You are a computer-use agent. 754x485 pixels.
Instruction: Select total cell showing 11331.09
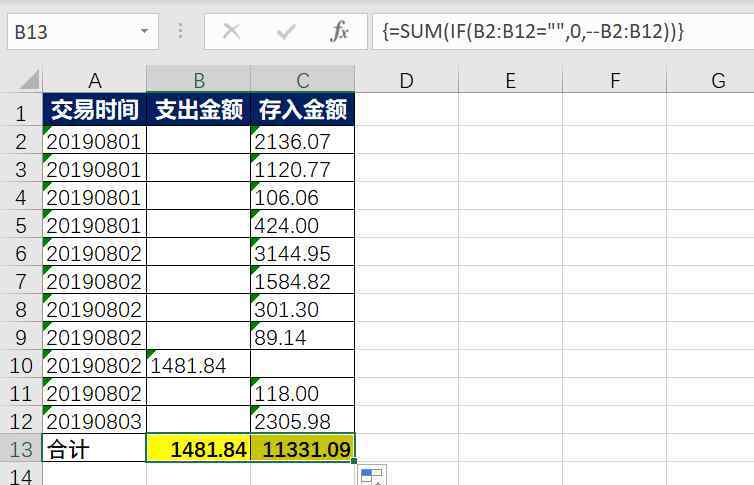point(303,449)
